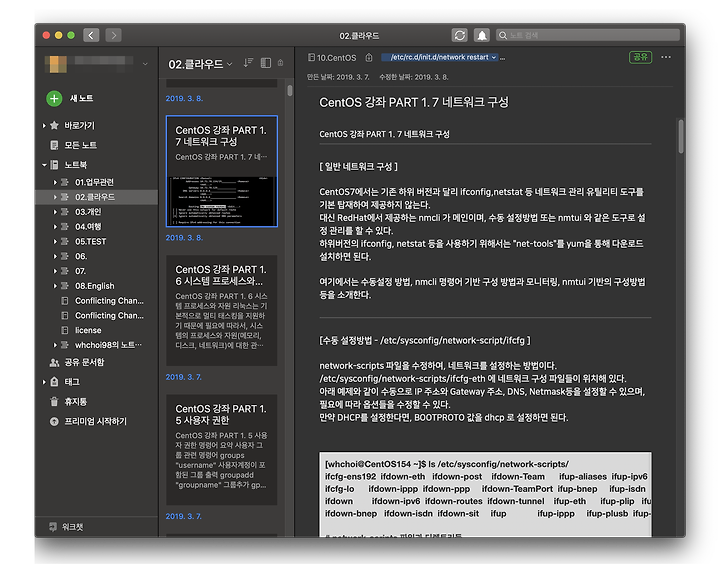Open the 06. notebook

[81, 256]
